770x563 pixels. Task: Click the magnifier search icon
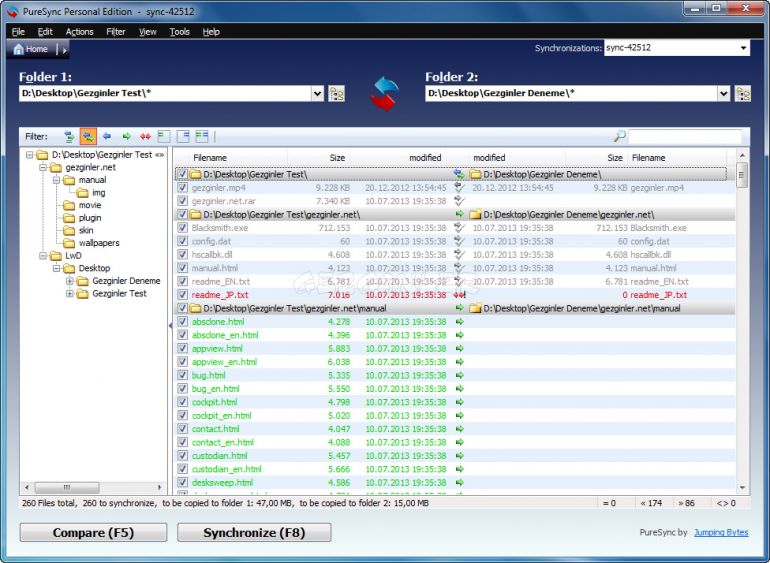pyautogui.click(x=620, y=136)
